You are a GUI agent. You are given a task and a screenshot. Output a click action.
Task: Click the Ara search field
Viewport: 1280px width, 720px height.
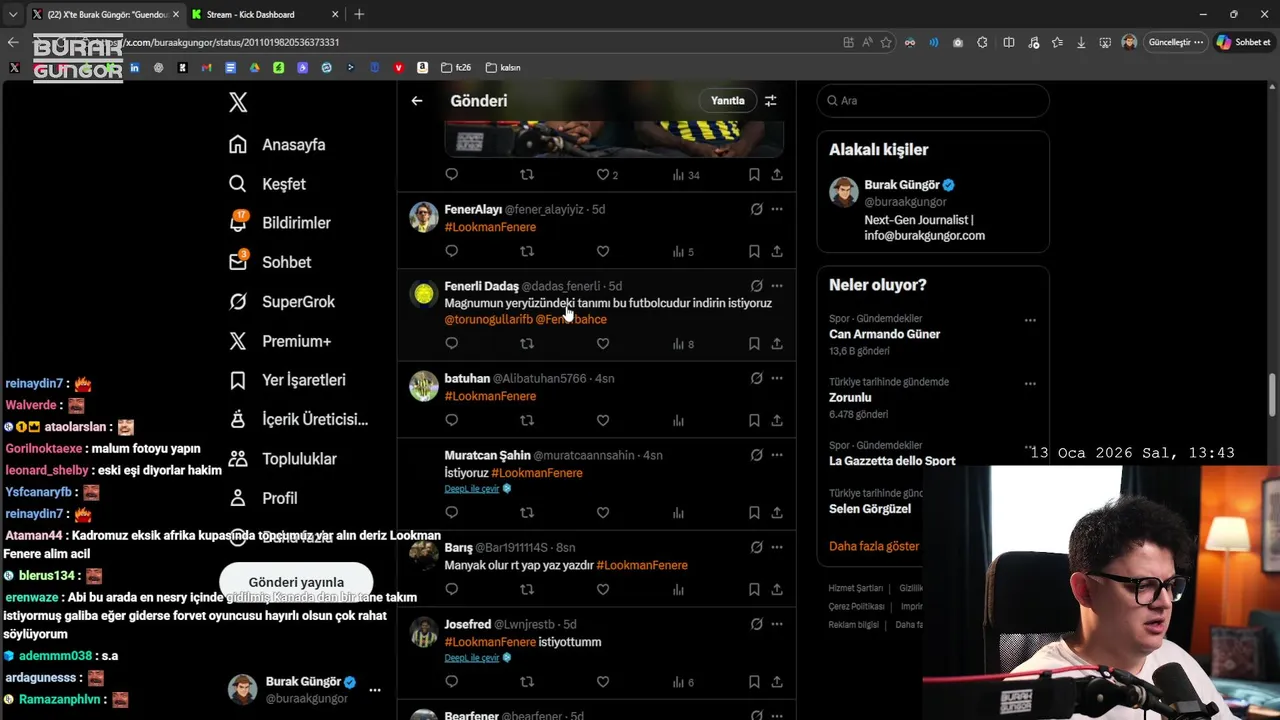coord(933,101)
